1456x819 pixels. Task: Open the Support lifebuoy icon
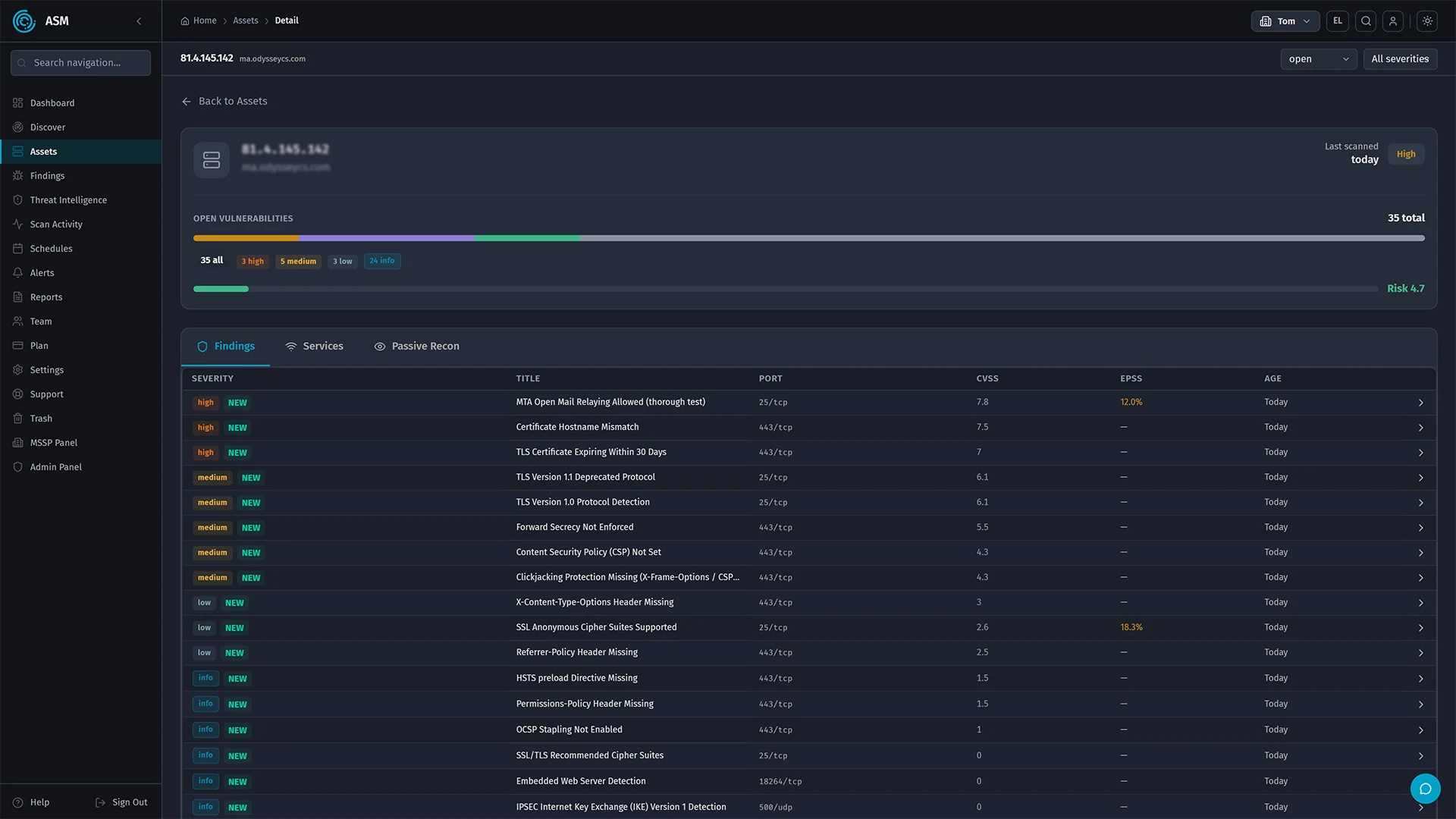click(x=18, y=394)
